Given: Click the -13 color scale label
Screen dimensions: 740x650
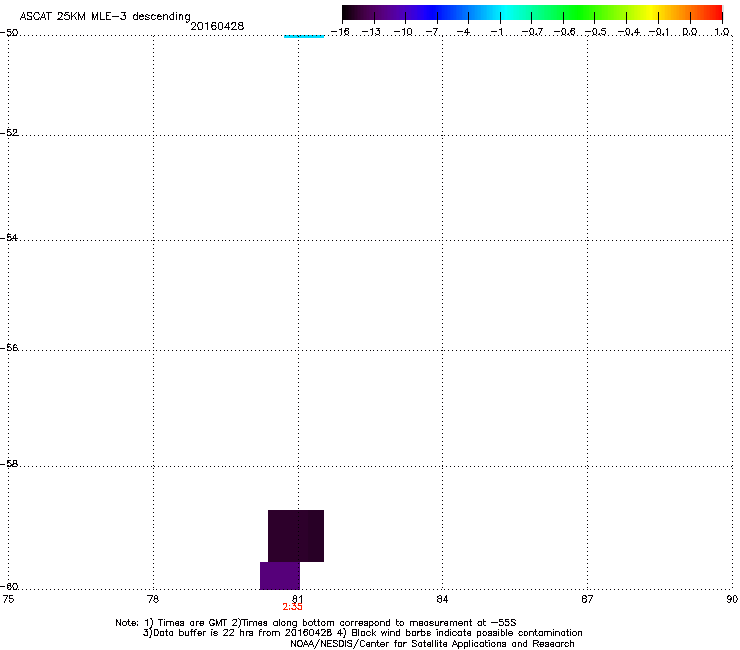Looking at the screenshot, I should 371,32.
